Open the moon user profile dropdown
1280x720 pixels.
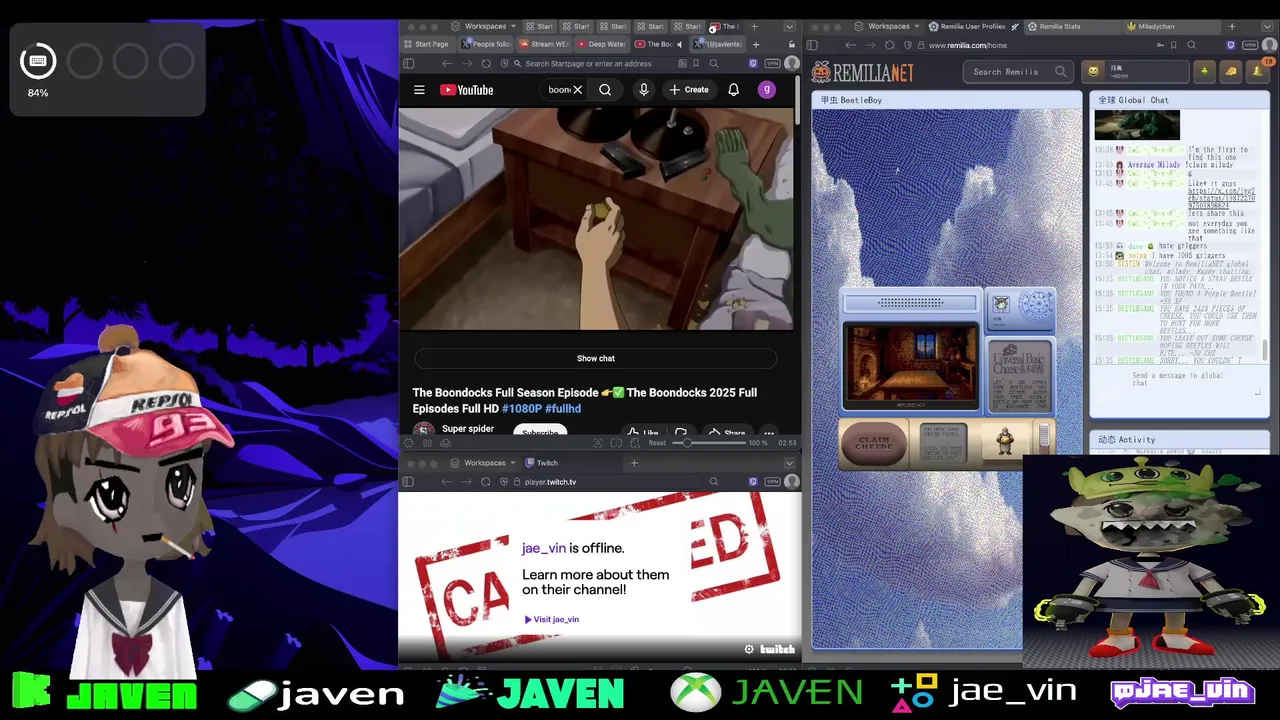[1135, 71]
